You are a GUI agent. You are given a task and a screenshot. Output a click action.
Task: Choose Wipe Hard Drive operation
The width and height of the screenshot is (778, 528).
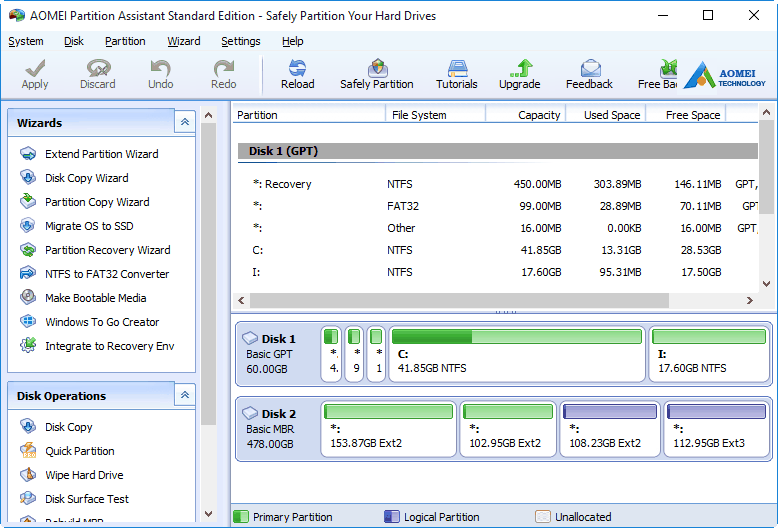click(x=84, y=475)
